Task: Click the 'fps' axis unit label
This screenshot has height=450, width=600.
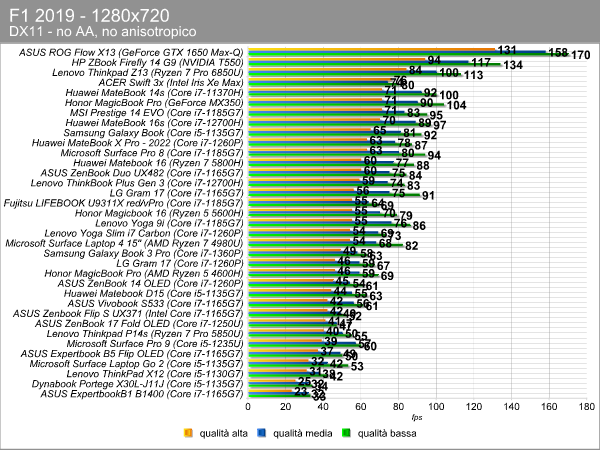Action: (417, 417)
